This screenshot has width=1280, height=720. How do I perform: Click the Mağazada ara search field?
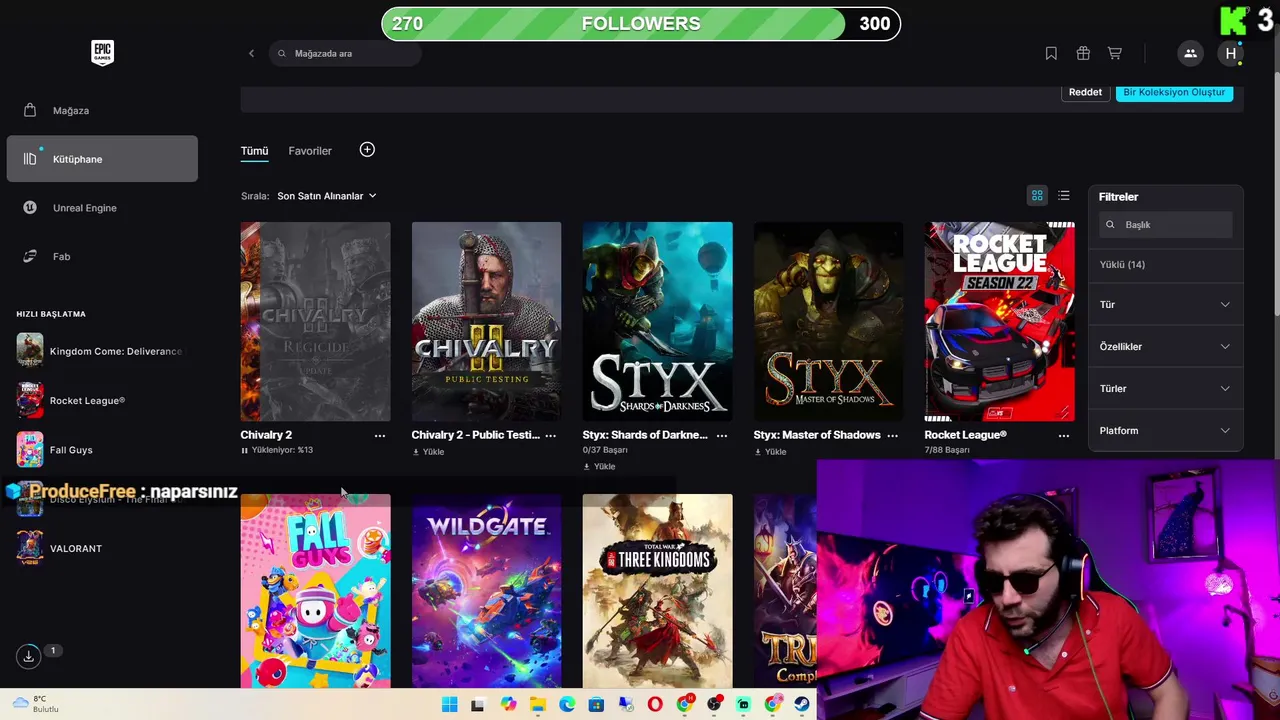click(x=345, y=53)
